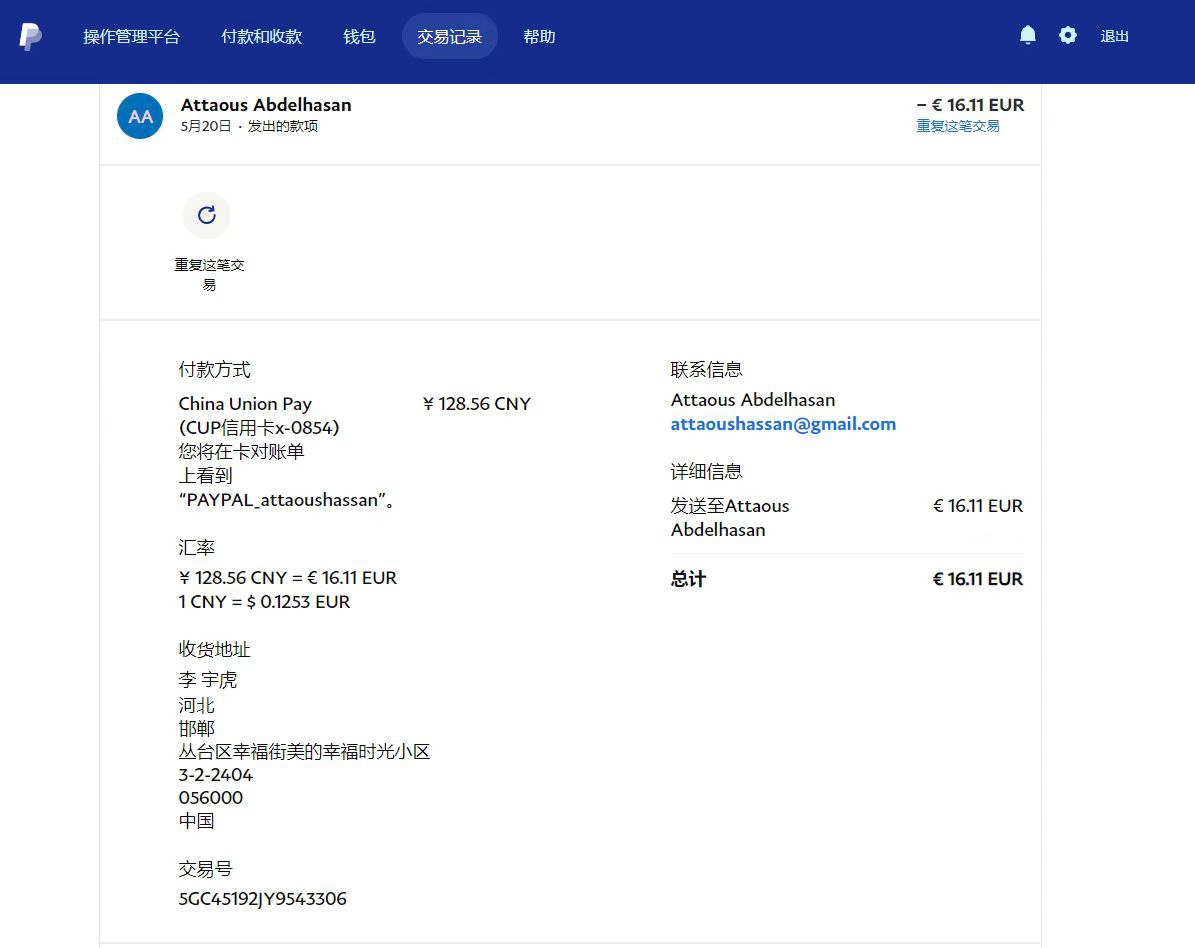Click the PayPal logo
Image resolution: width=1195 pixels, height=948 pixels.
pos(31,37)
